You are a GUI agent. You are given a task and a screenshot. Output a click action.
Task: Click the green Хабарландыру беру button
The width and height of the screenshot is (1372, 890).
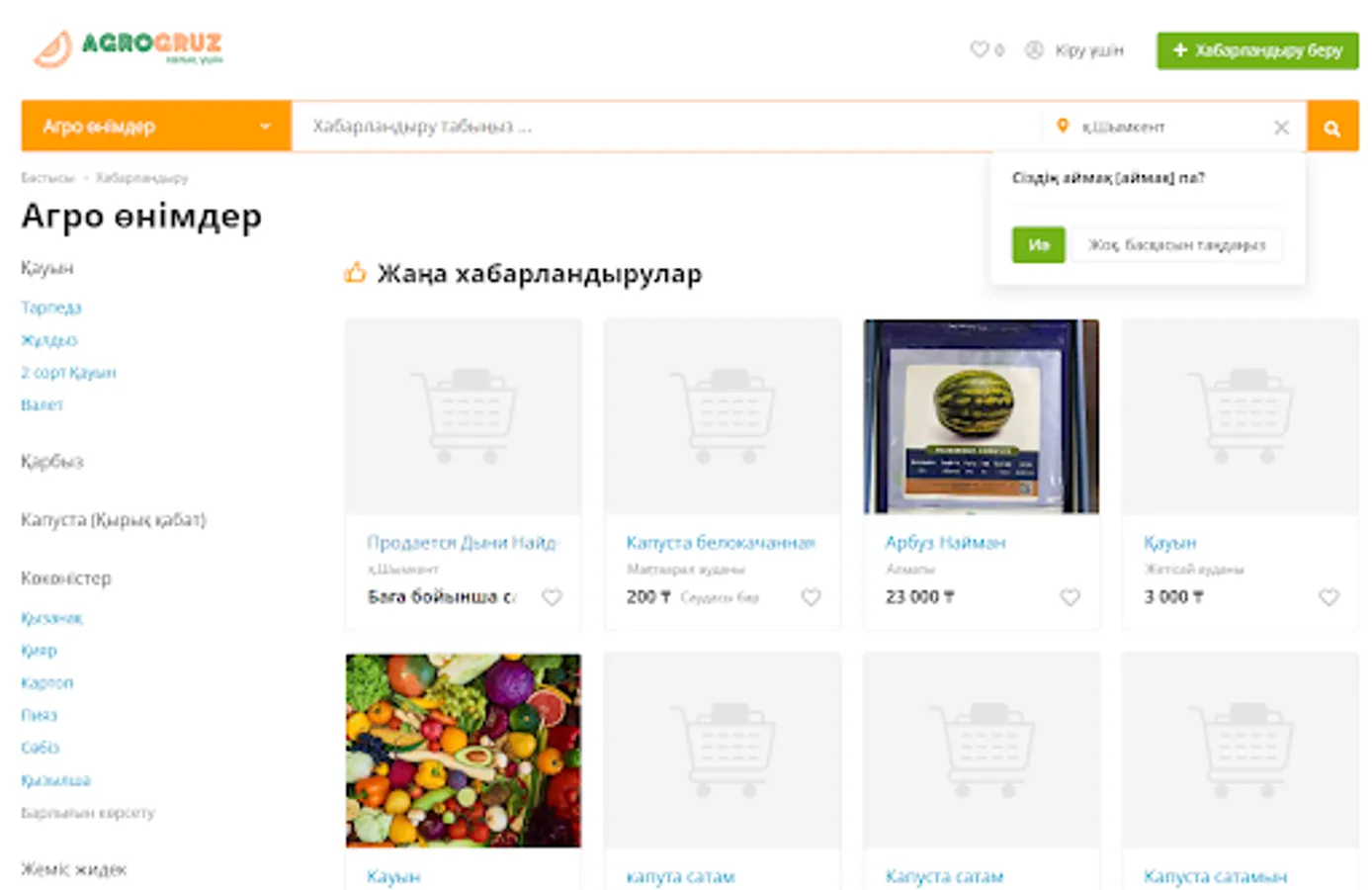(1257, 49)
